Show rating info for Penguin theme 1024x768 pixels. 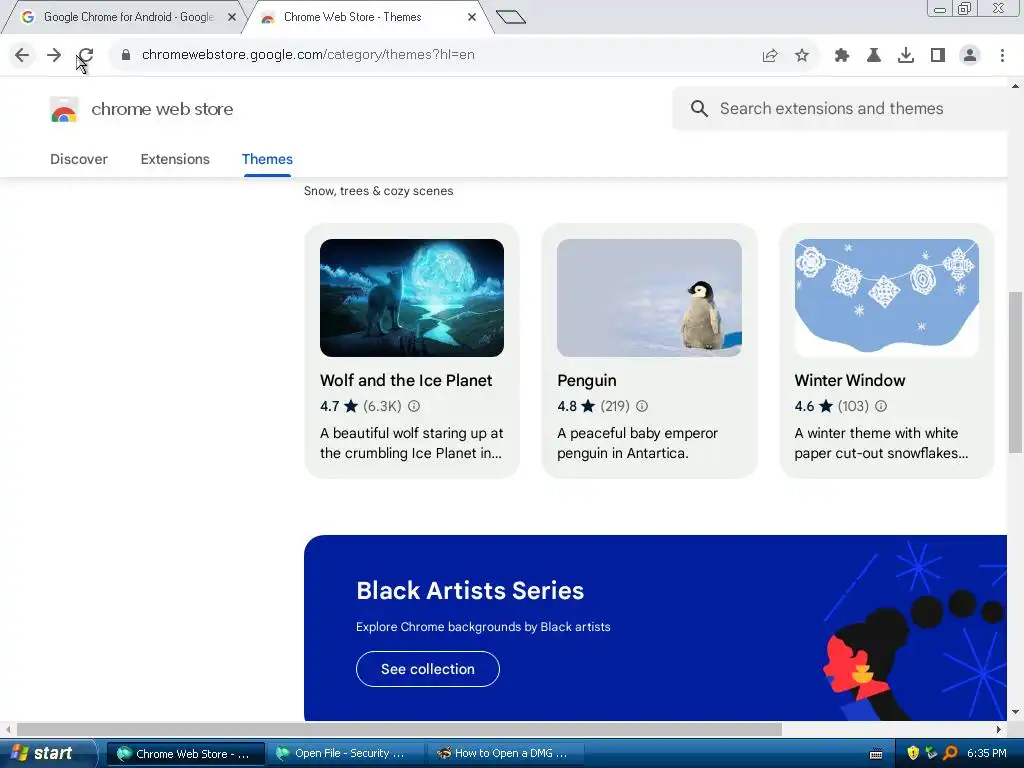click(642, 406)
